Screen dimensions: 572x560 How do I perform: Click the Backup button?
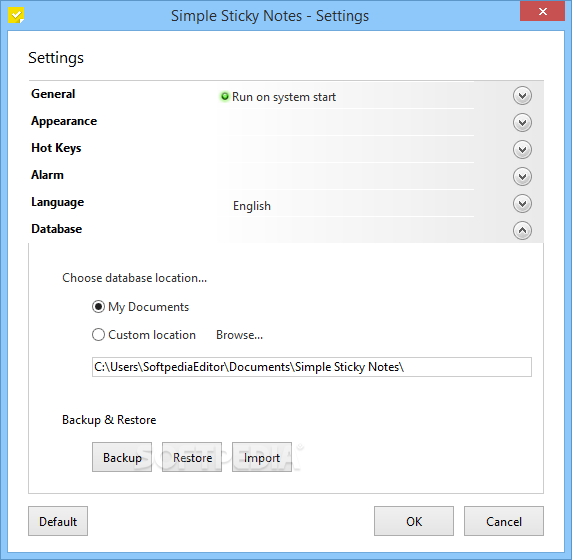(122, 457)
